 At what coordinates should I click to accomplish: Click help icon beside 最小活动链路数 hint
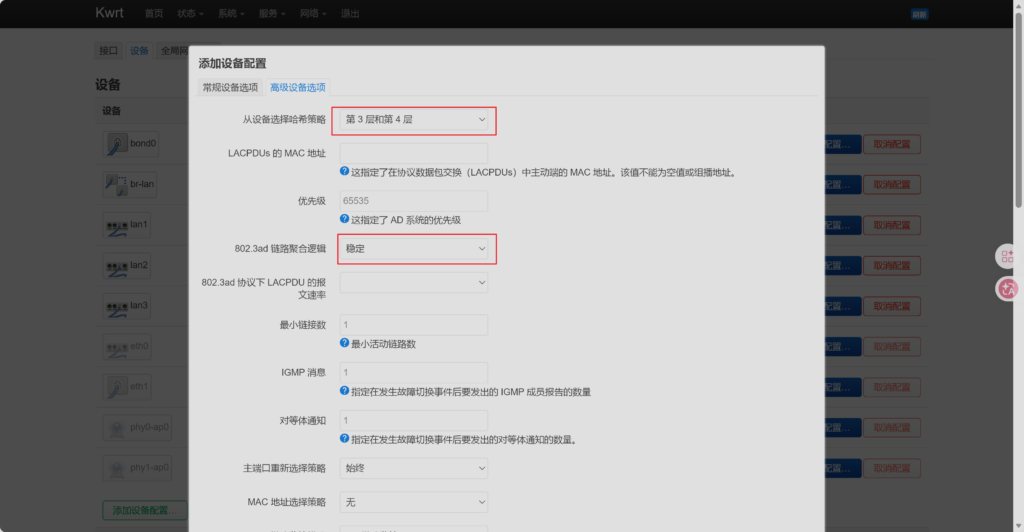pyautogui.click(x=345, y=343)
